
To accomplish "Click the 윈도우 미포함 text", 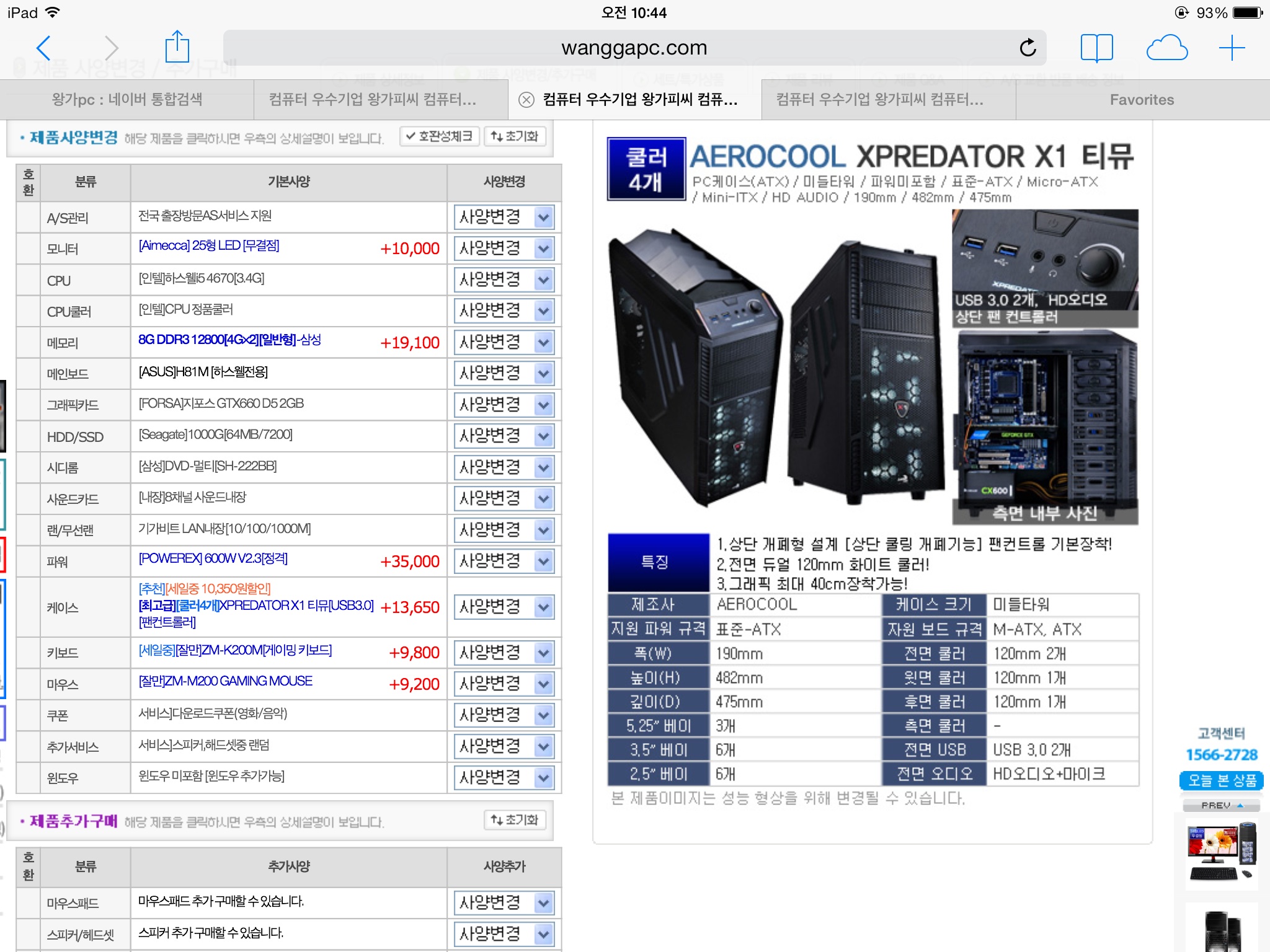I will 211,776.
